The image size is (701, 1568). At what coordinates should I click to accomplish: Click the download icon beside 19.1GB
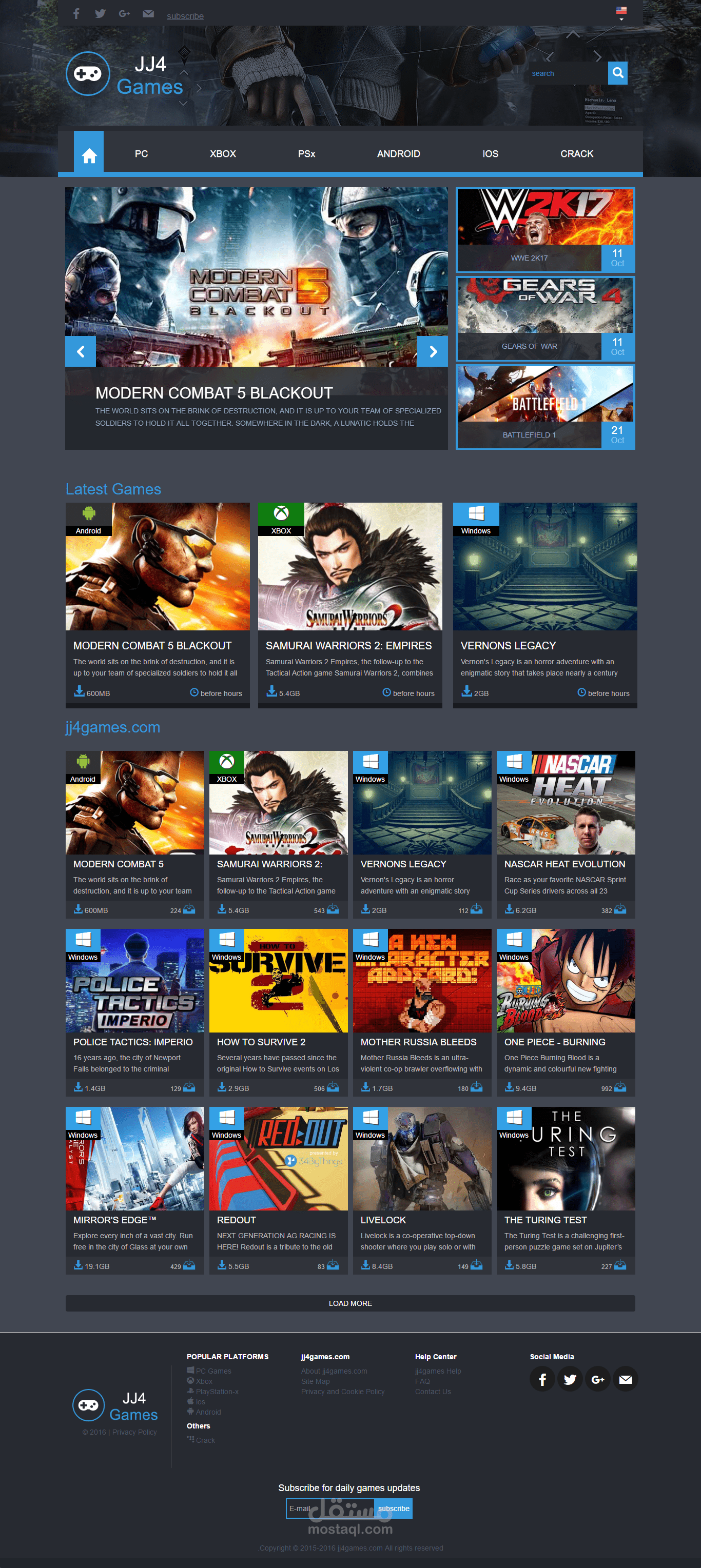pyautogui.click(x=78, y=1265)
